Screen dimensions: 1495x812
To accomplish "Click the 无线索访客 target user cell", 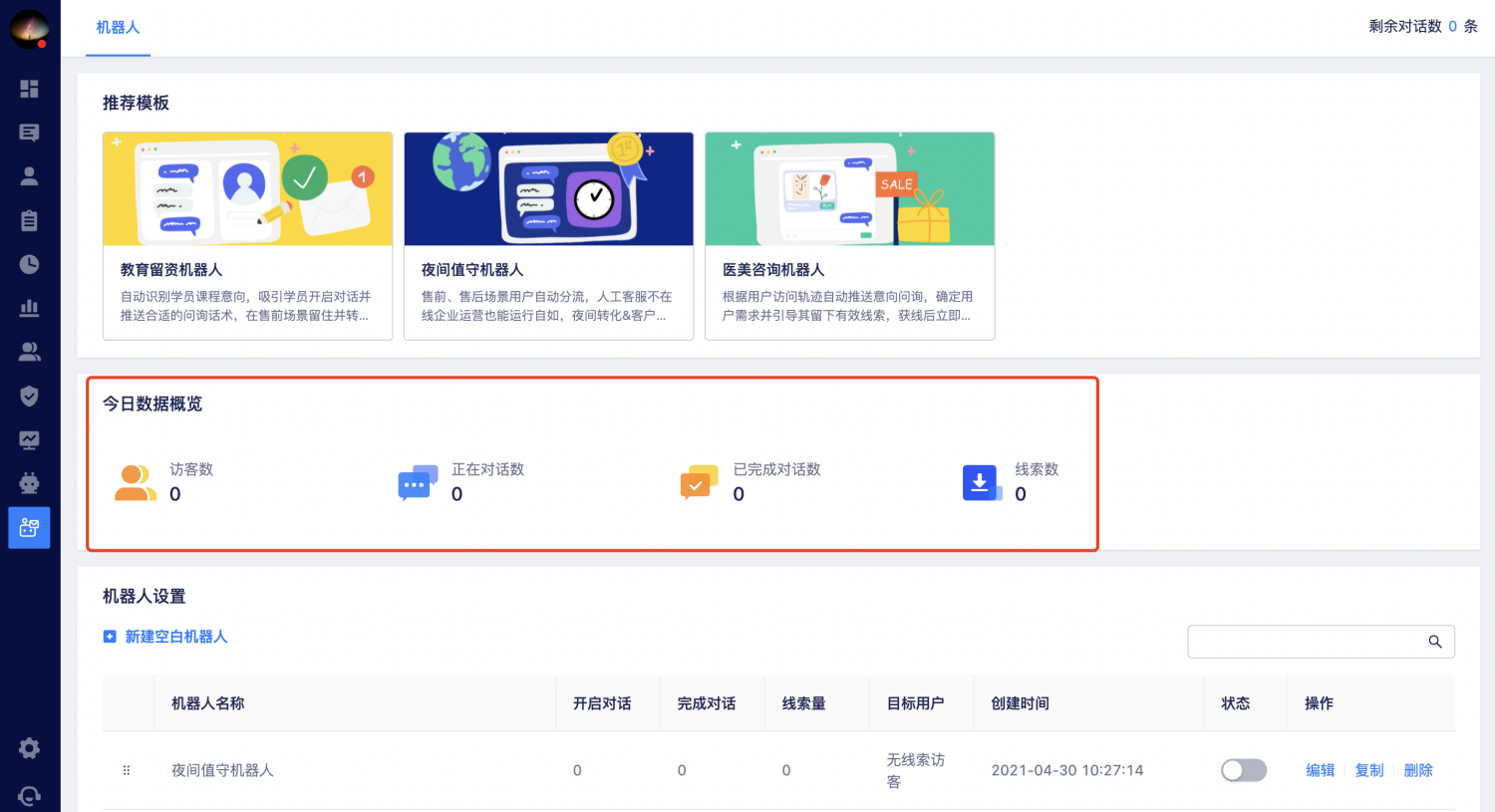I will click(915, 770).
